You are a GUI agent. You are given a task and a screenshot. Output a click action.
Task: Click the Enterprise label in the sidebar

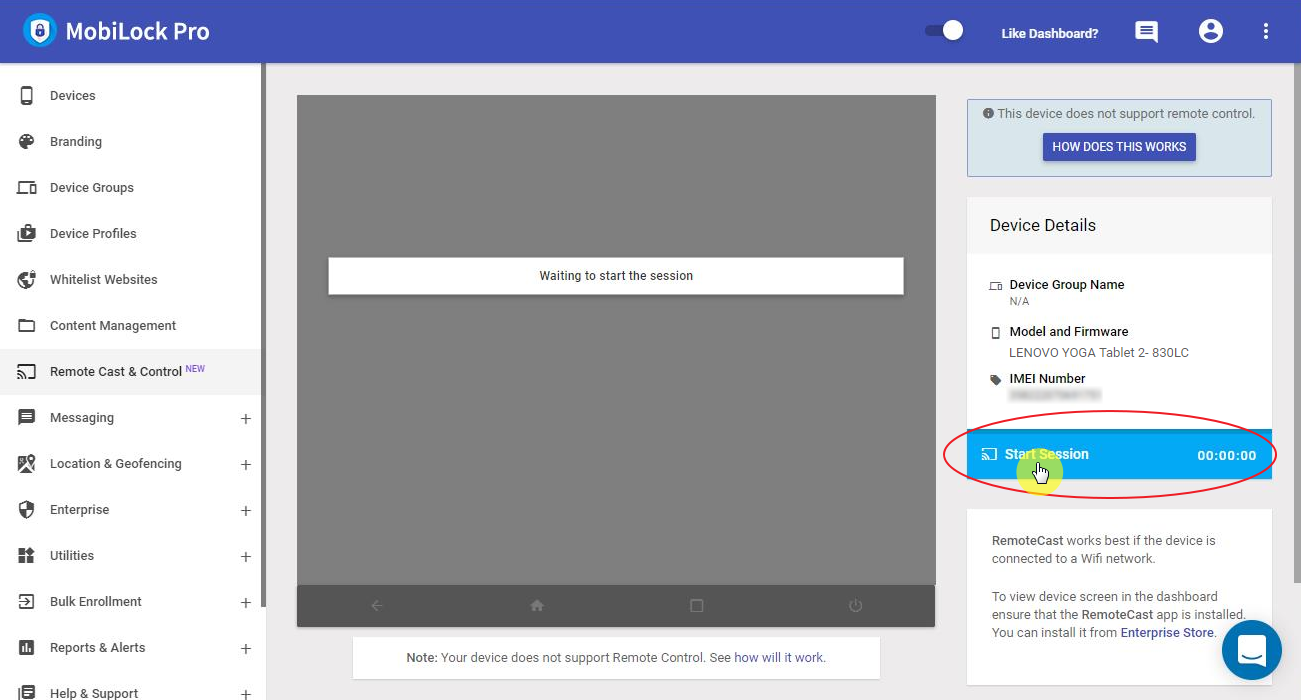pos(80,510)
